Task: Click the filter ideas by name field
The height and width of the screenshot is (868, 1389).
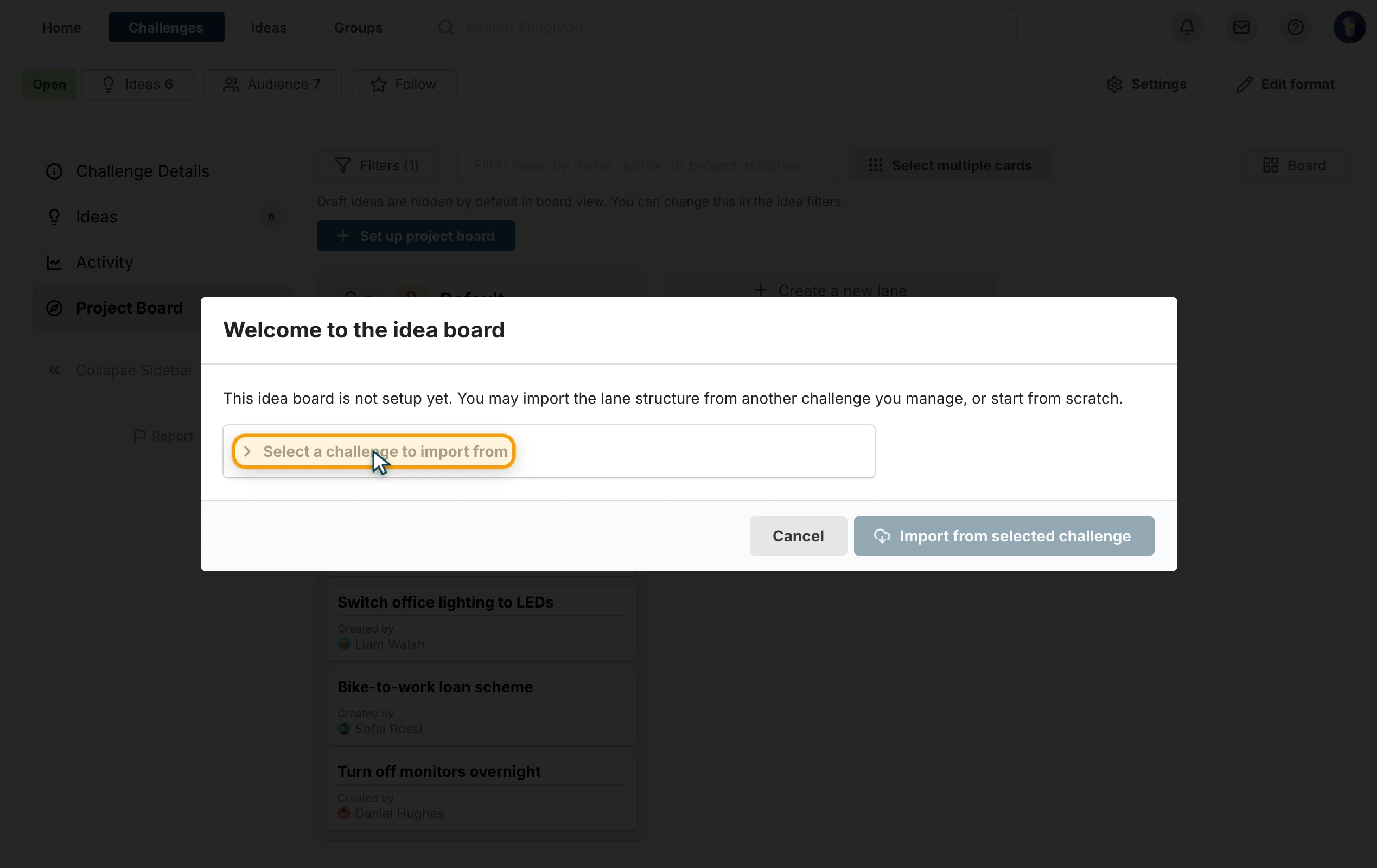Action: point(647,165)
